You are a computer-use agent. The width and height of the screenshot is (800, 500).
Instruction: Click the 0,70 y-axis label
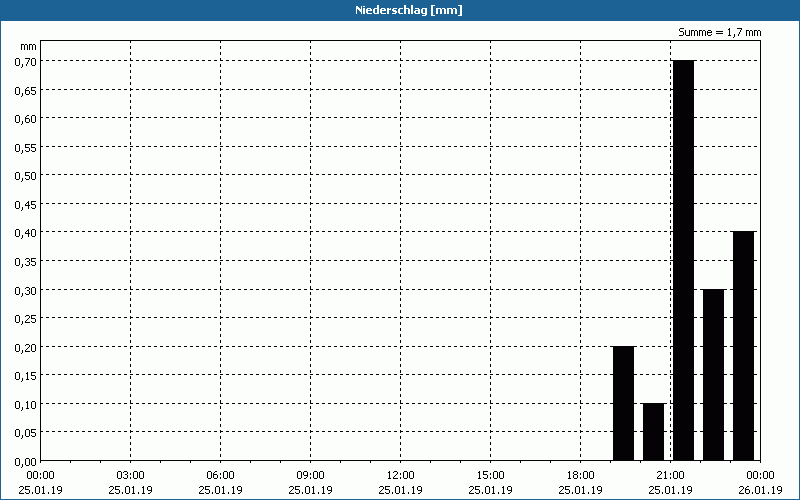point(26,62)
